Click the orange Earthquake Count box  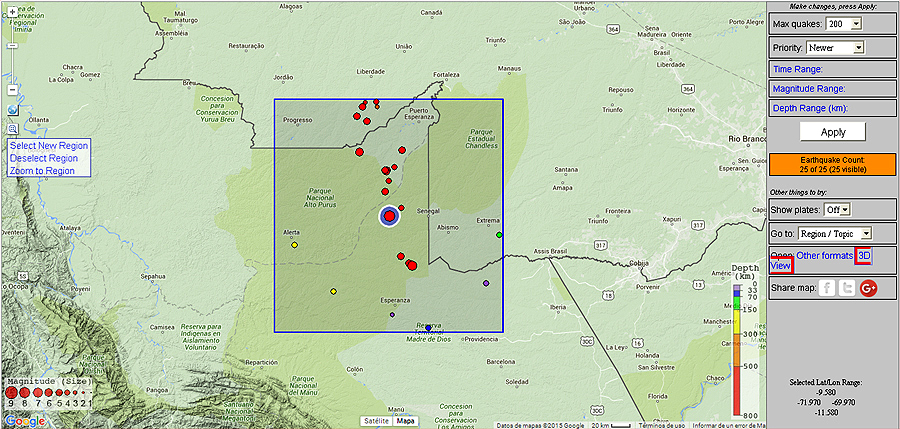point(832,164)
